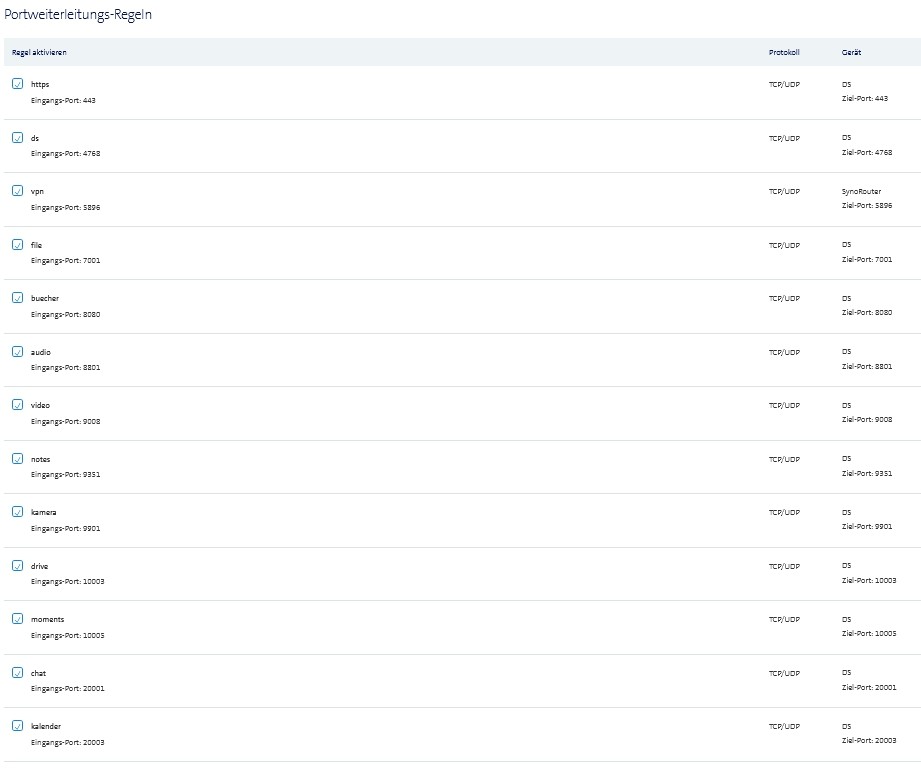Screen dimensions: 921x769
Task: Select the SynoRouter device entry
Action: [x=861, y=191]
